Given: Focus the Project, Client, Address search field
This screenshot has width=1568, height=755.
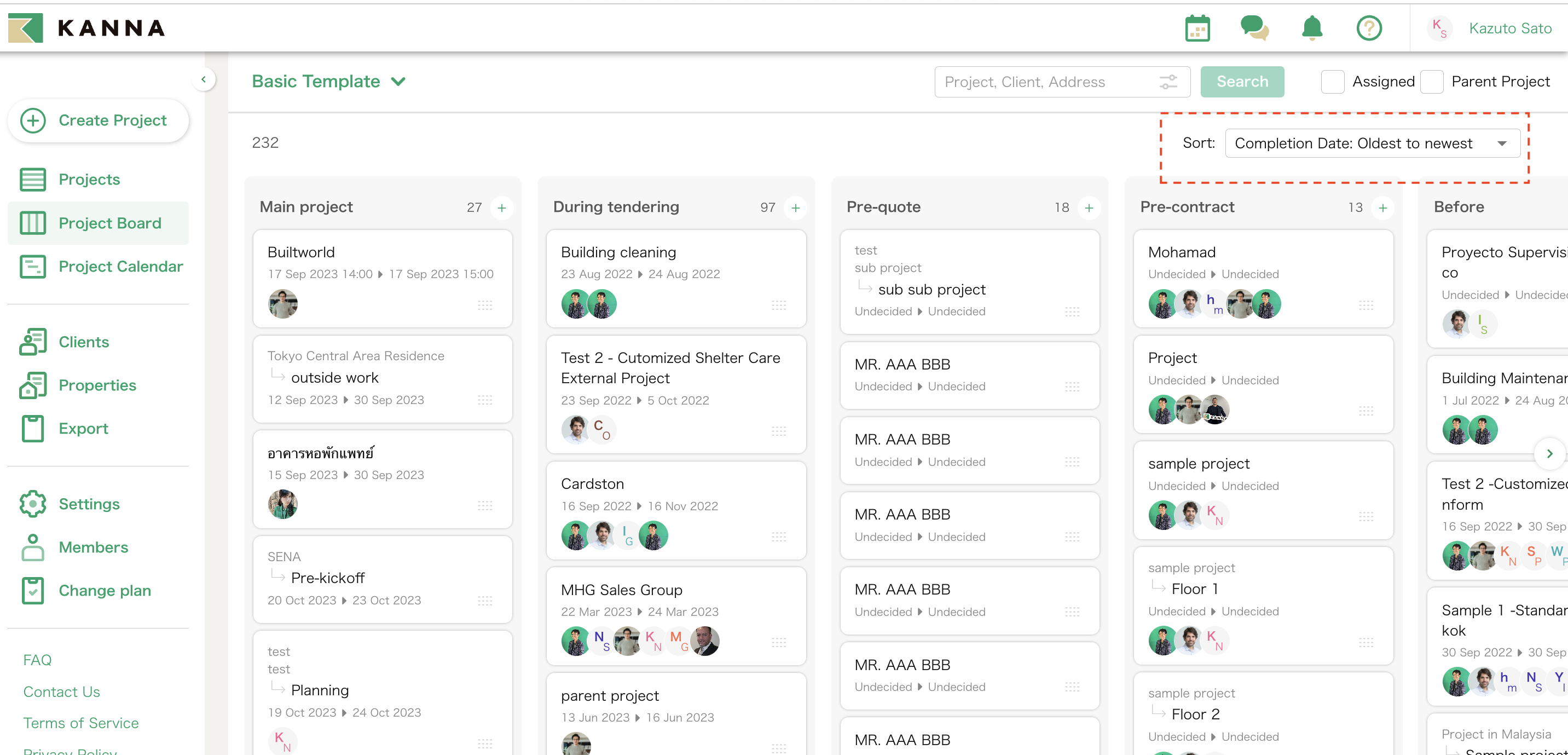Looking at the screenshot, I should pos(1044,82).
